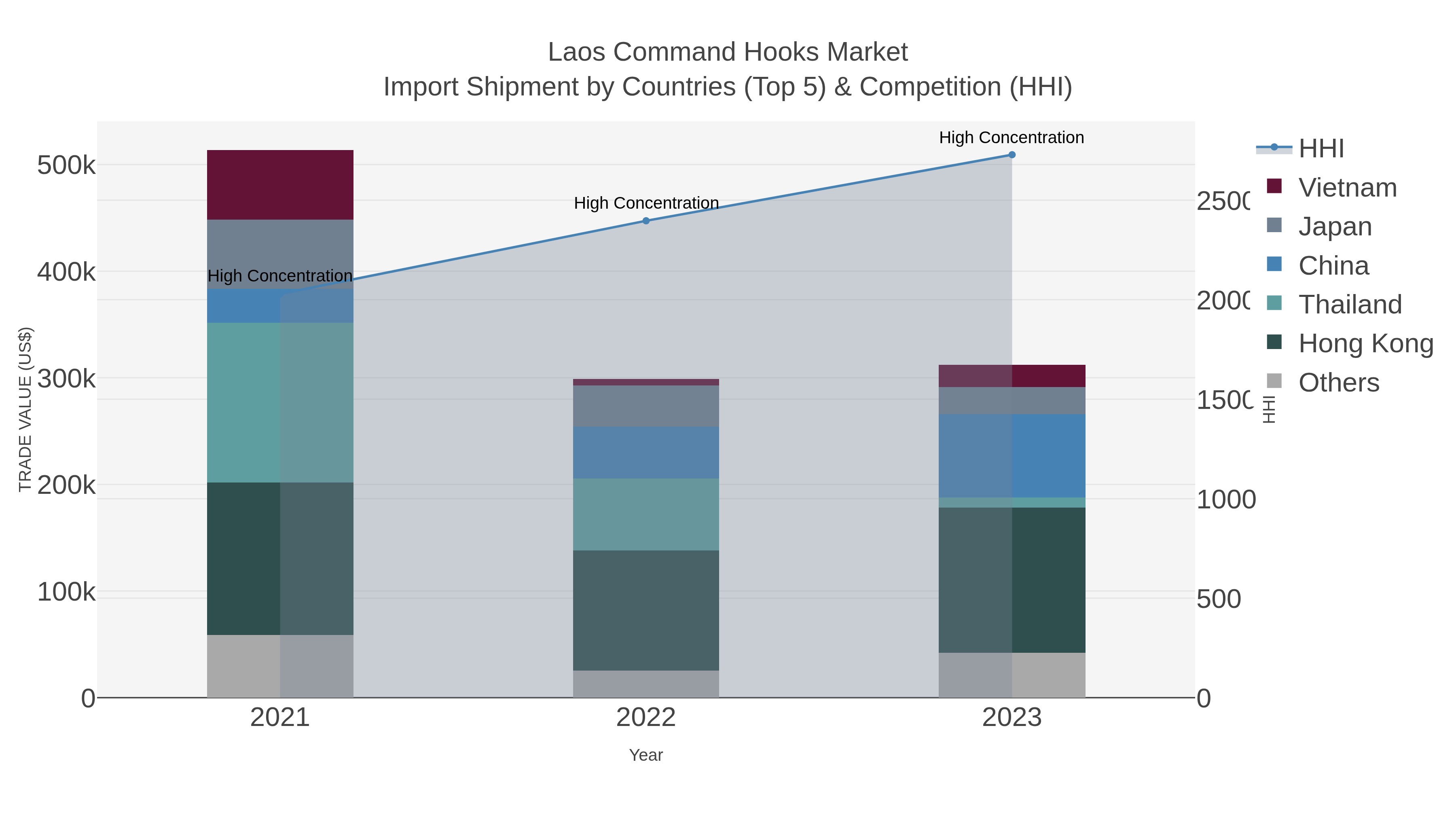Click the Hong Kong segment of the 2021 bar
The image size is (1456, 819).
point(280,559)
